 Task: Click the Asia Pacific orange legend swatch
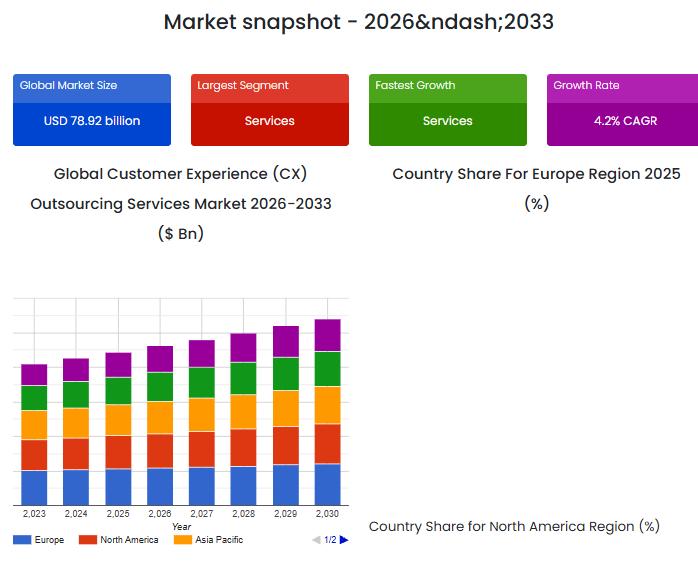point(182,540)
